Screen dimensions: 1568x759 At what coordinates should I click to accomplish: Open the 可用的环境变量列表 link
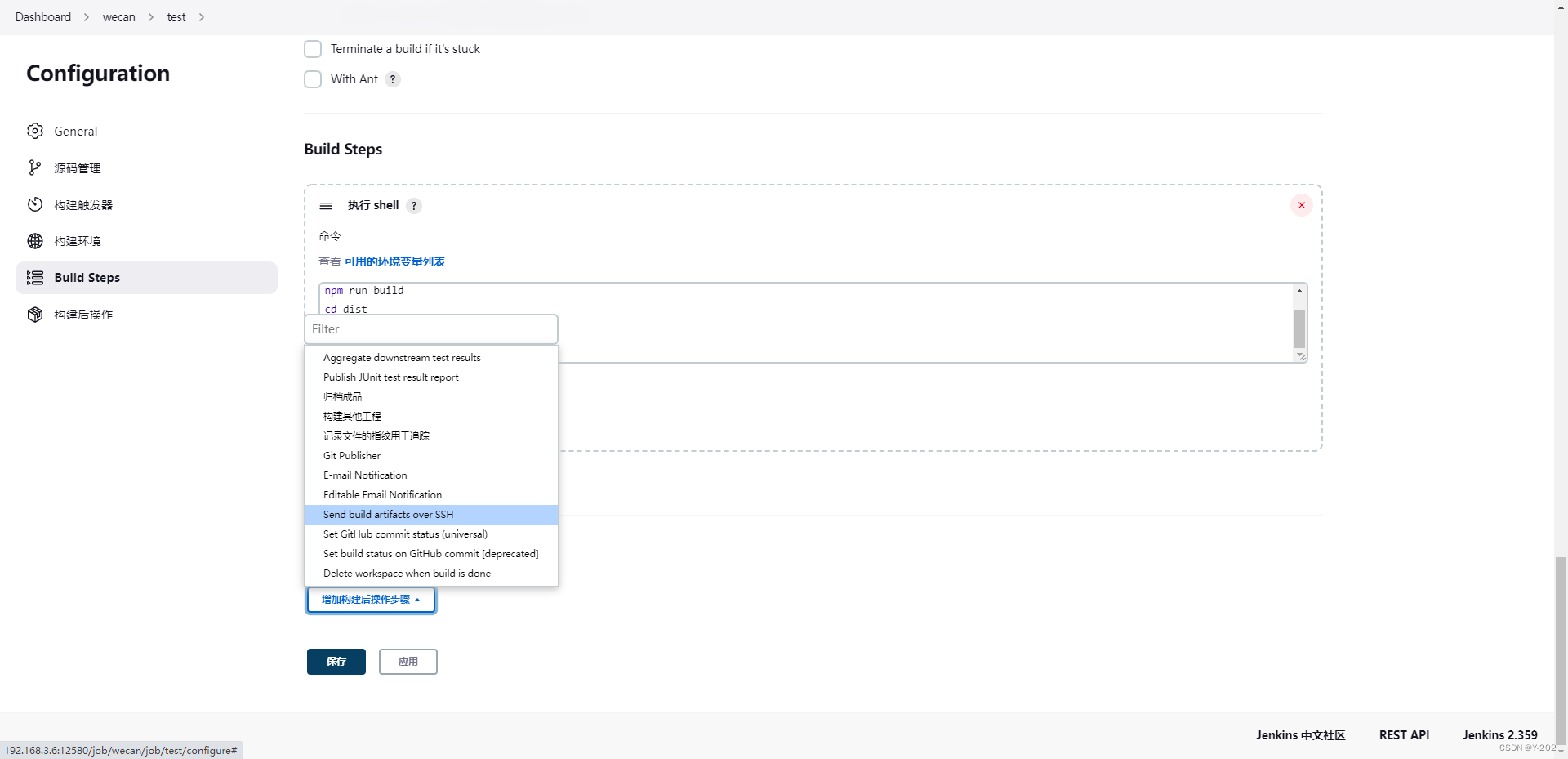(x=394, y=261)
